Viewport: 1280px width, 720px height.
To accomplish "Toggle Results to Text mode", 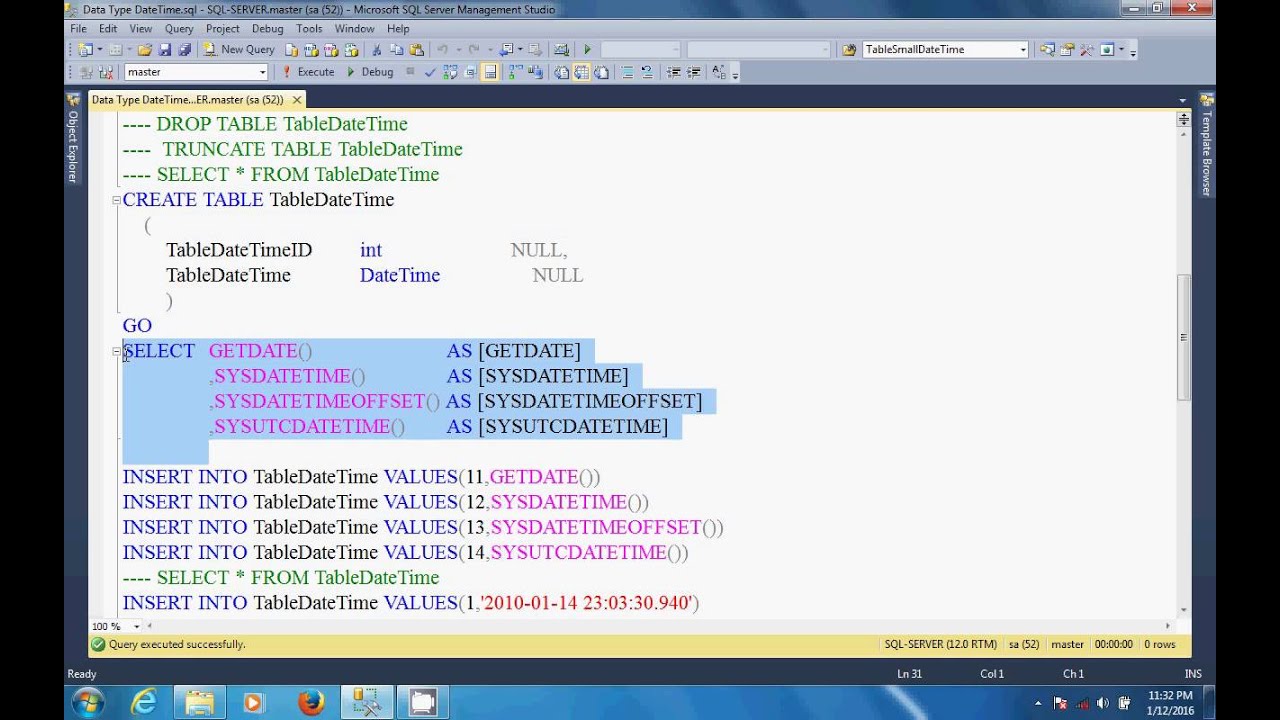I will click(x=560, y=72).
